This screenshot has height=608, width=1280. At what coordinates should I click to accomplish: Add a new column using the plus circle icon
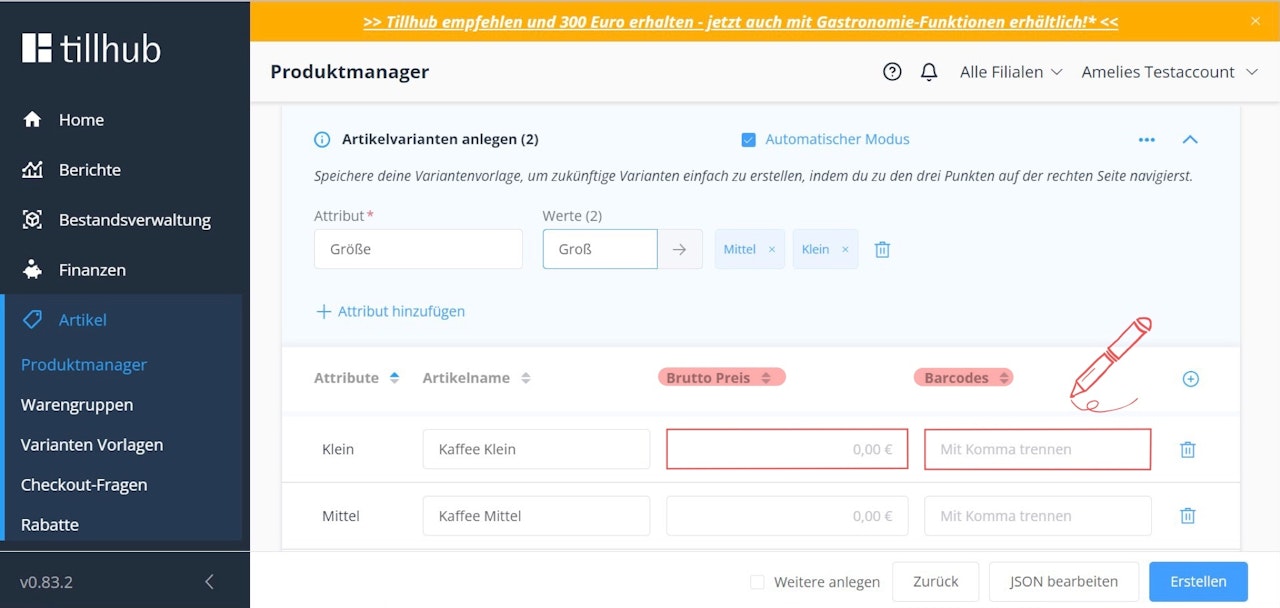click(1190, 379)
